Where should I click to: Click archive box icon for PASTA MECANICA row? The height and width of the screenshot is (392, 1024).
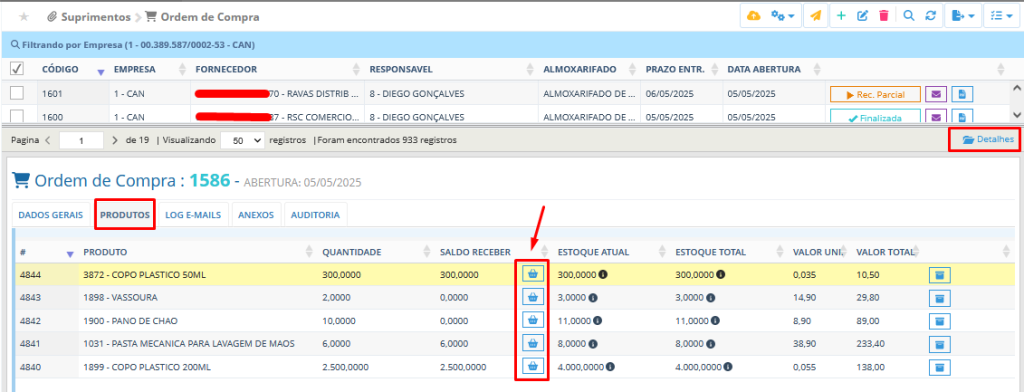tap(940, 344)
